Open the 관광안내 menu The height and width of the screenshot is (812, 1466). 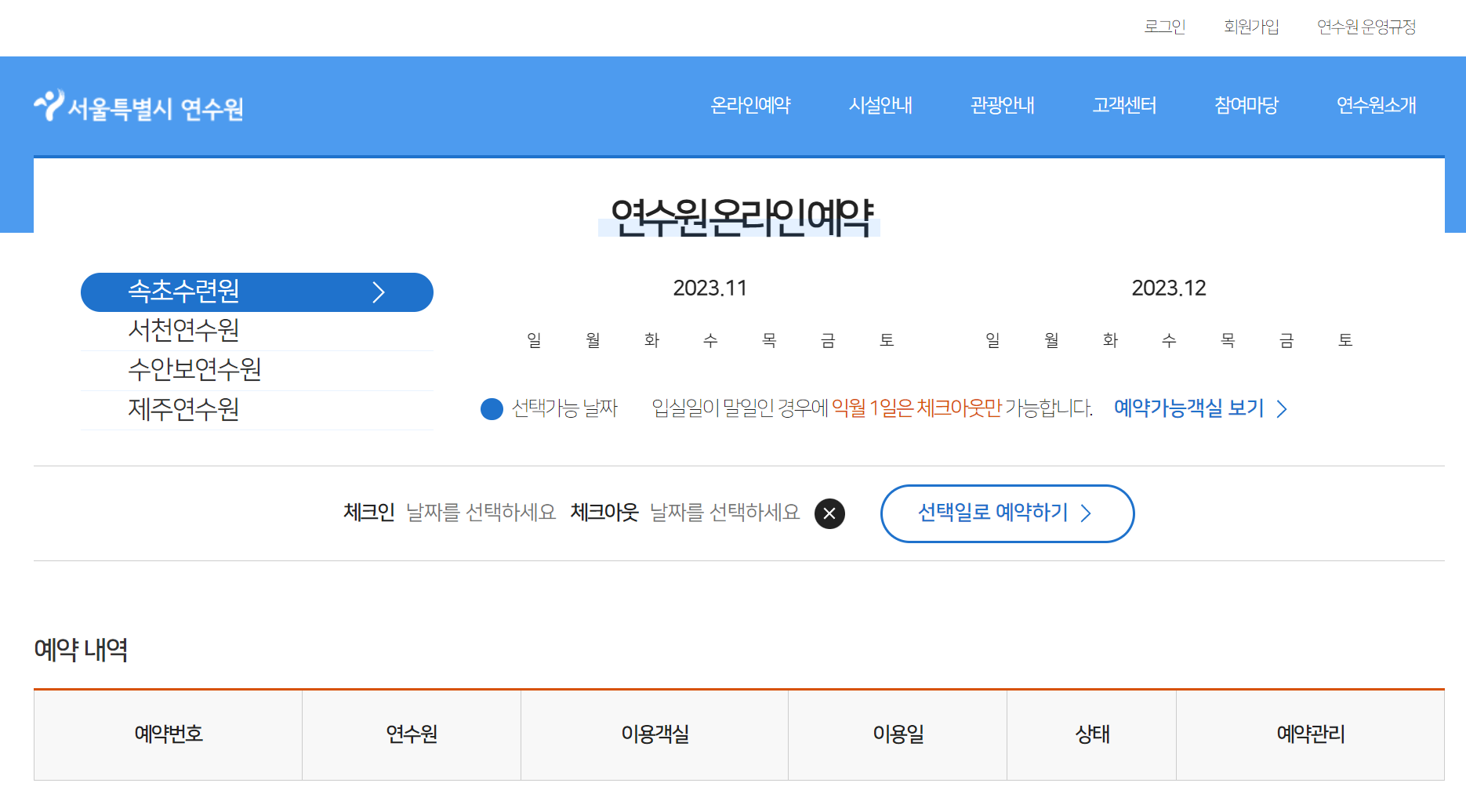click(1002, 106)
